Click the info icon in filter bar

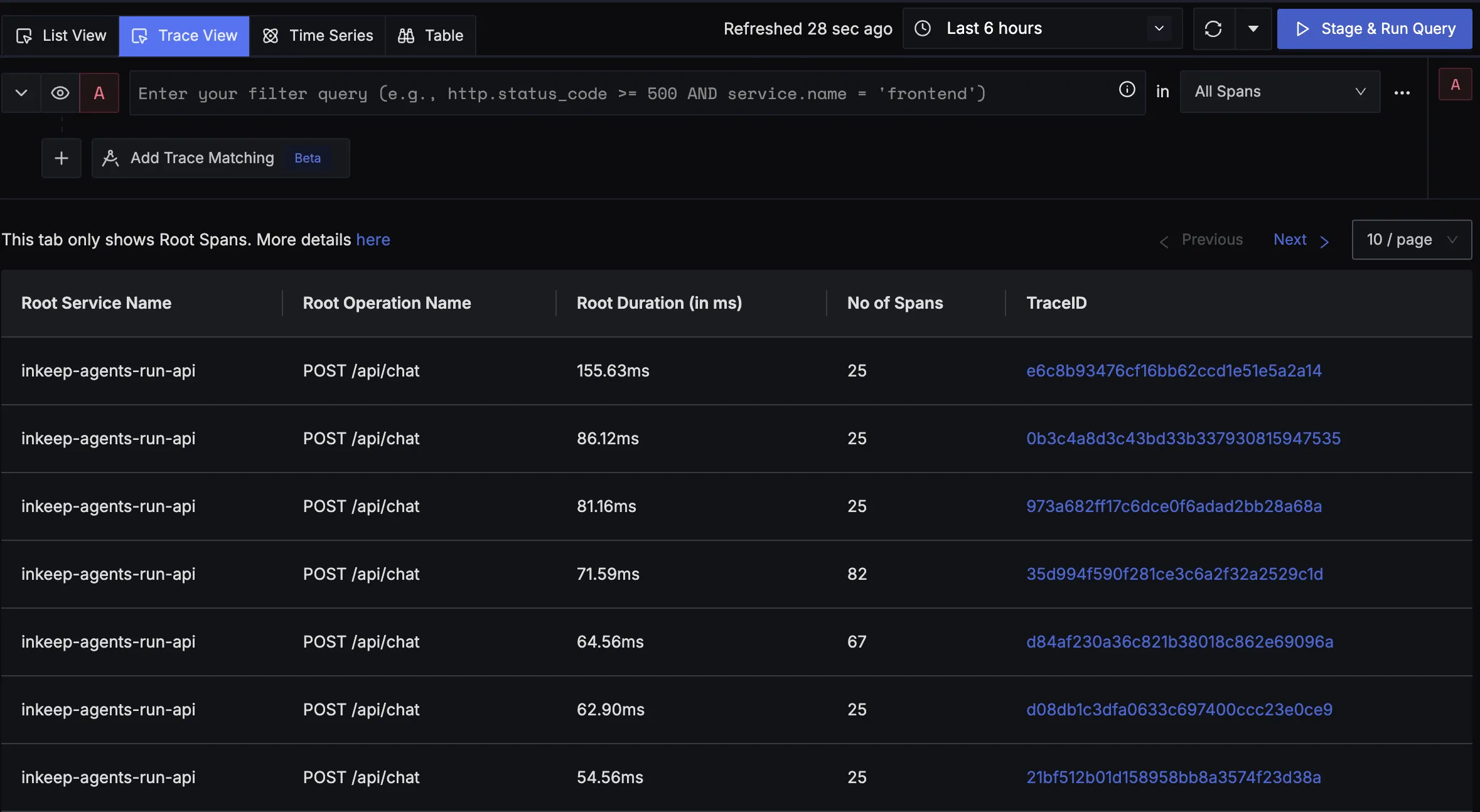tap(1127, 90)
